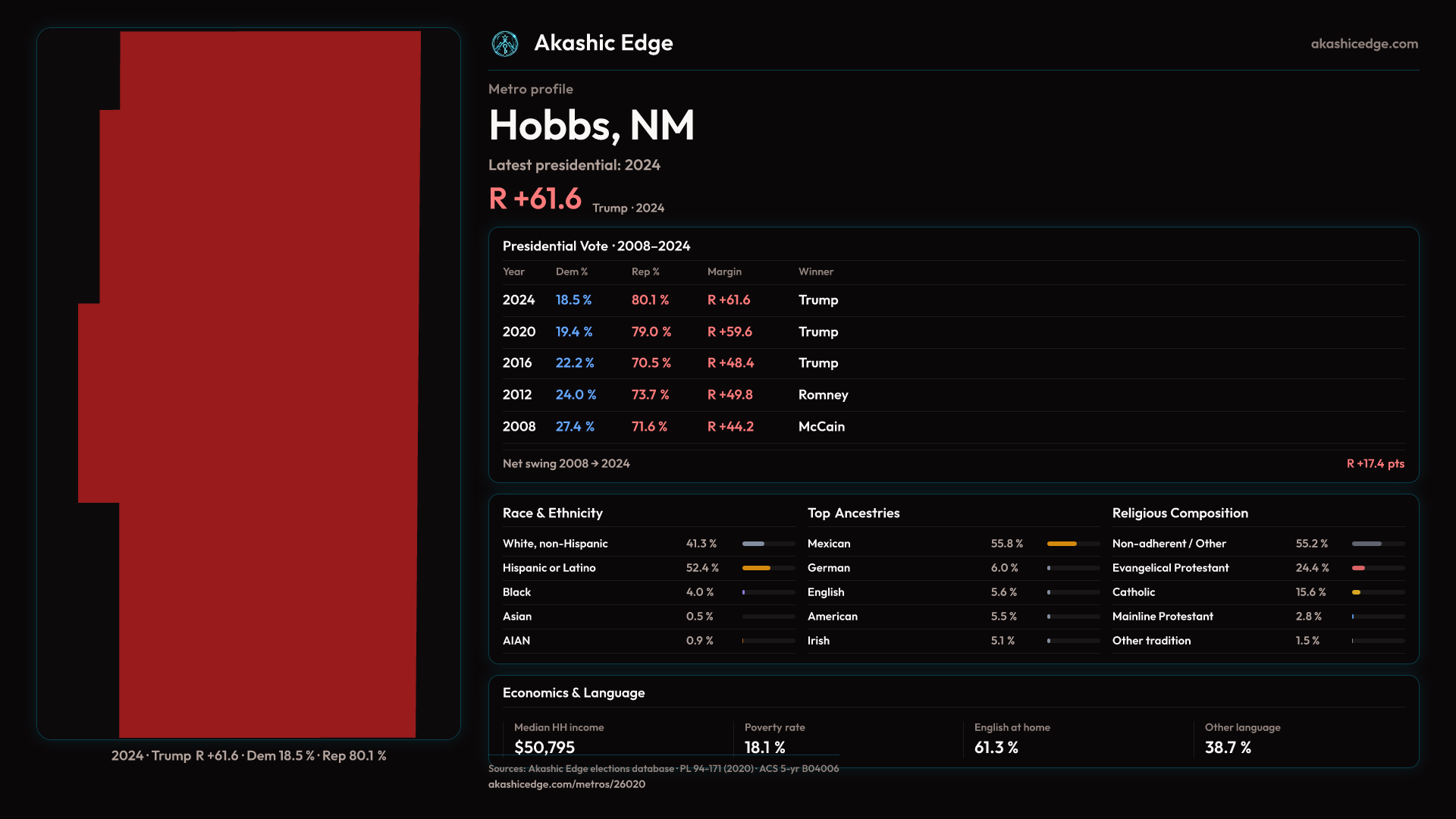Viewport: 1456px width, 819px height.
Task: Click the R +61.6 headline margin
Action: click(x=535, y=199)
